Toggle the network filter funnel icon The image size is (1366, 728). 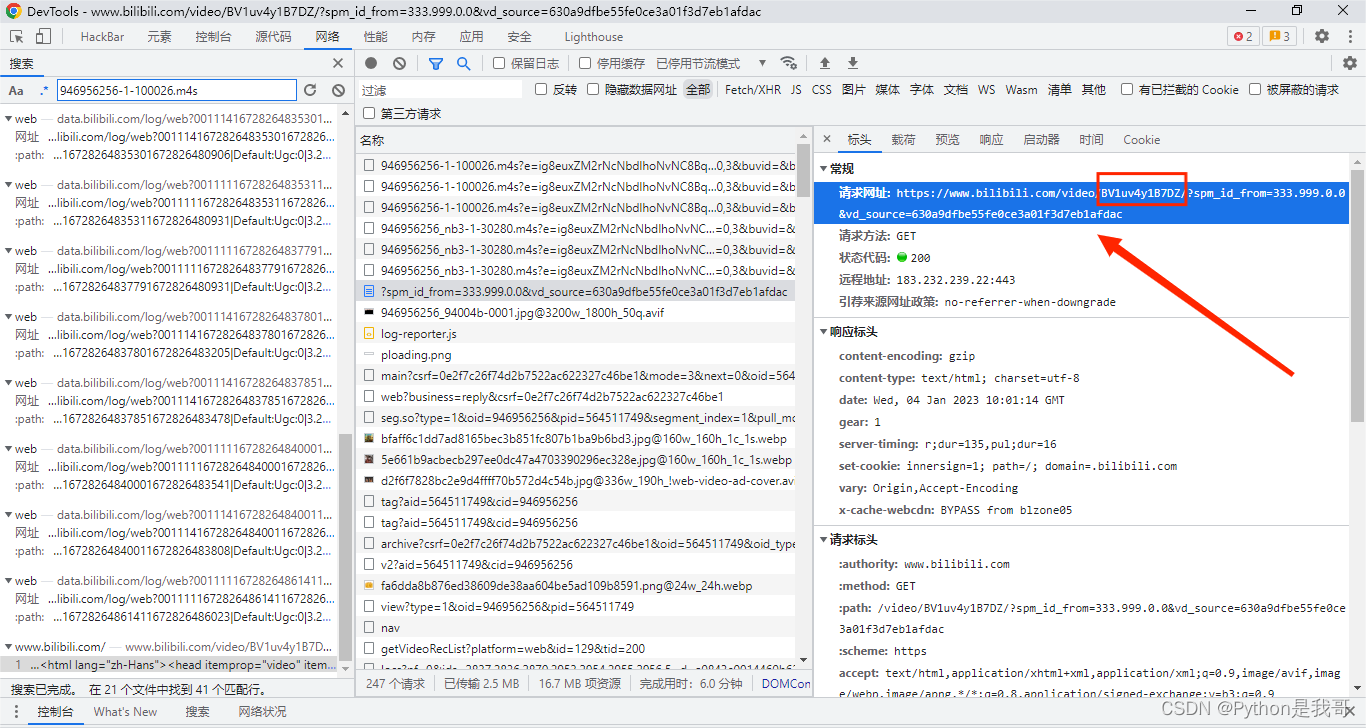pyautogui.click(x=436, y=63)
